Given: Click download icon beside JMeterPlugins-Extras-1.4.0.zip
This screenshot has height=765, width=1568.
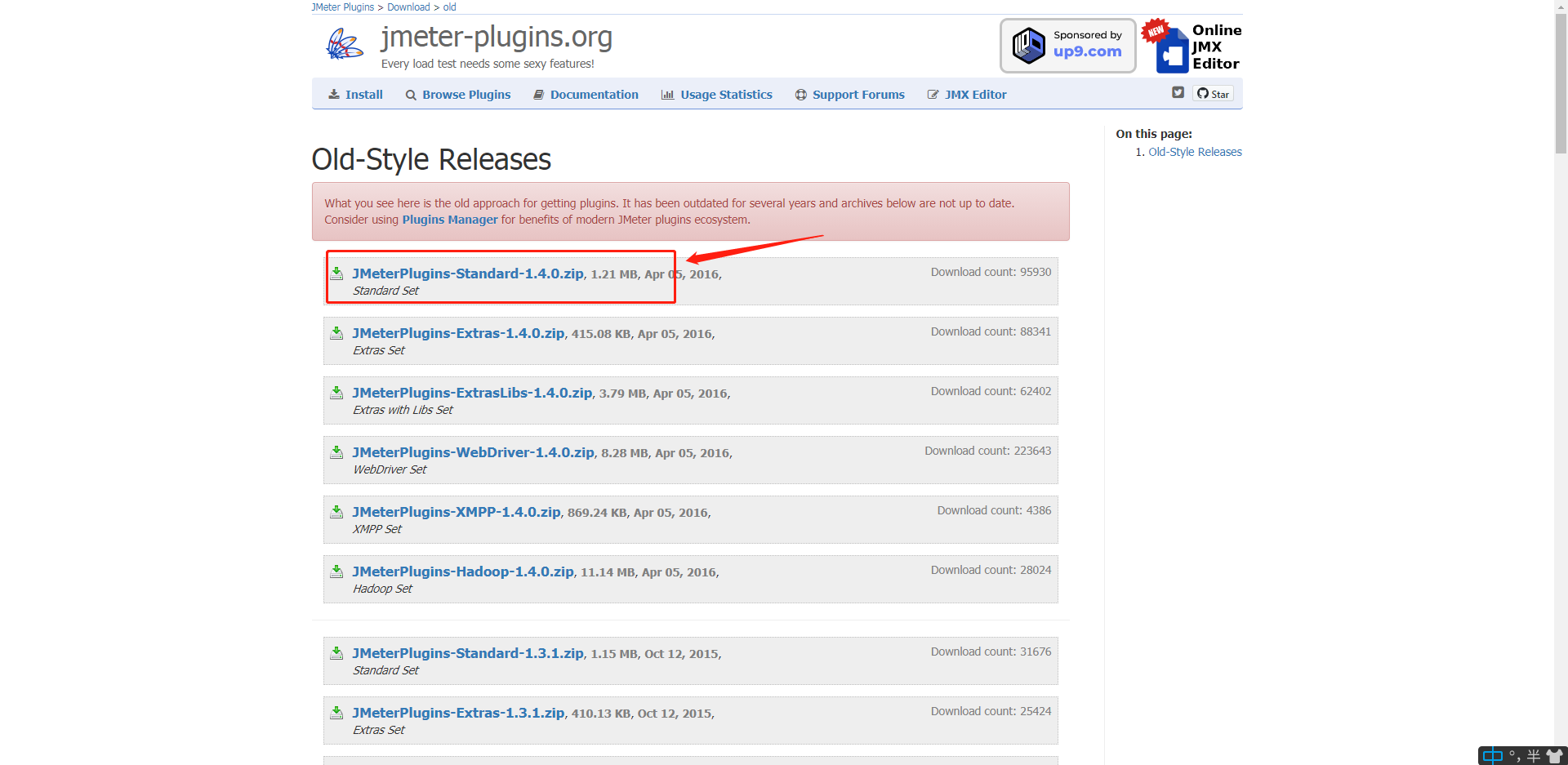Looking at the screenshot, I should click(336, 333).
